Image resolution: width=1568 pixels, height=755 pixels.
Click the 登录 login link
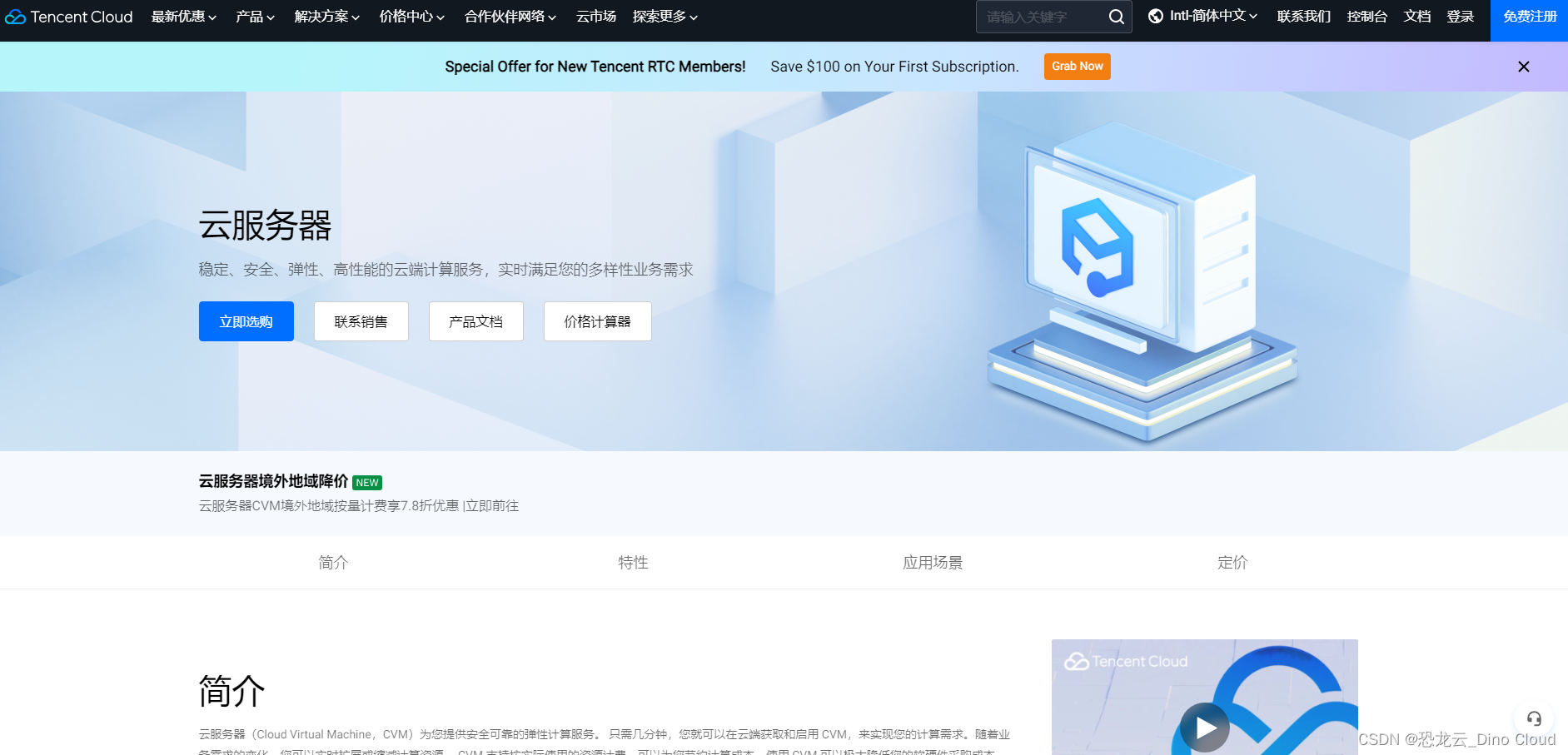pyautogui.click(x=1461, y=17)
